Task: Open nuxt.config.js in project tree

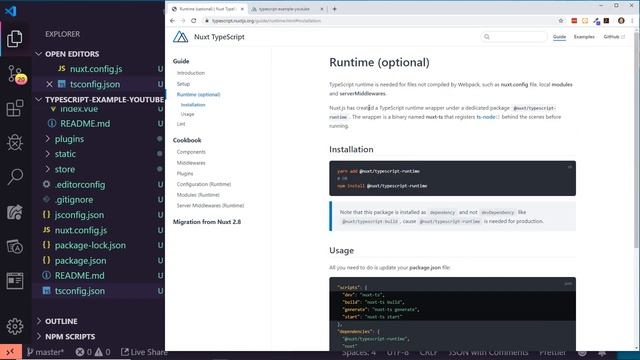Action: click(81, 230)
